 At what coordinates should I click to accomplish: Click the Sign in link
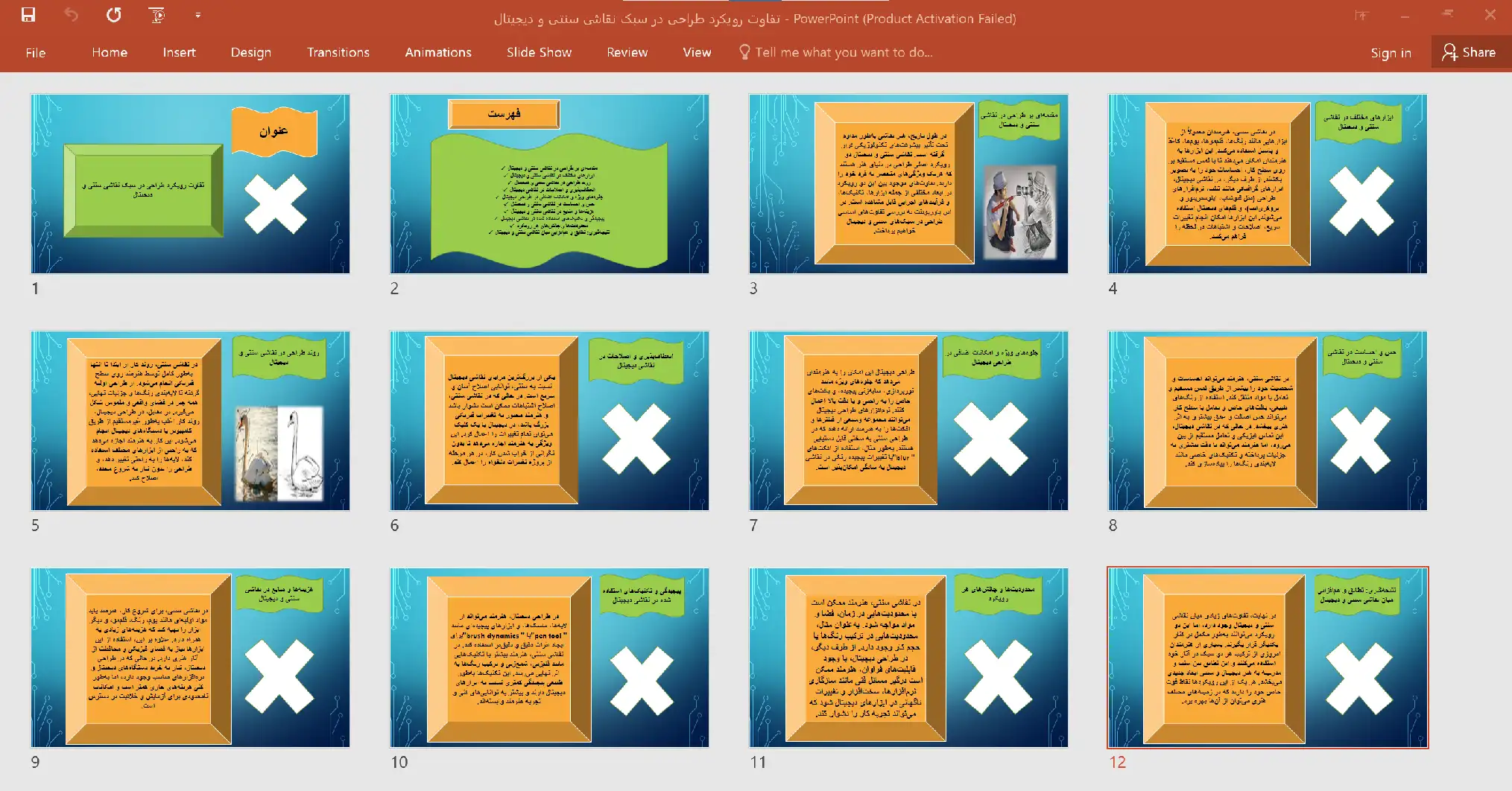tap(1391, 53)
